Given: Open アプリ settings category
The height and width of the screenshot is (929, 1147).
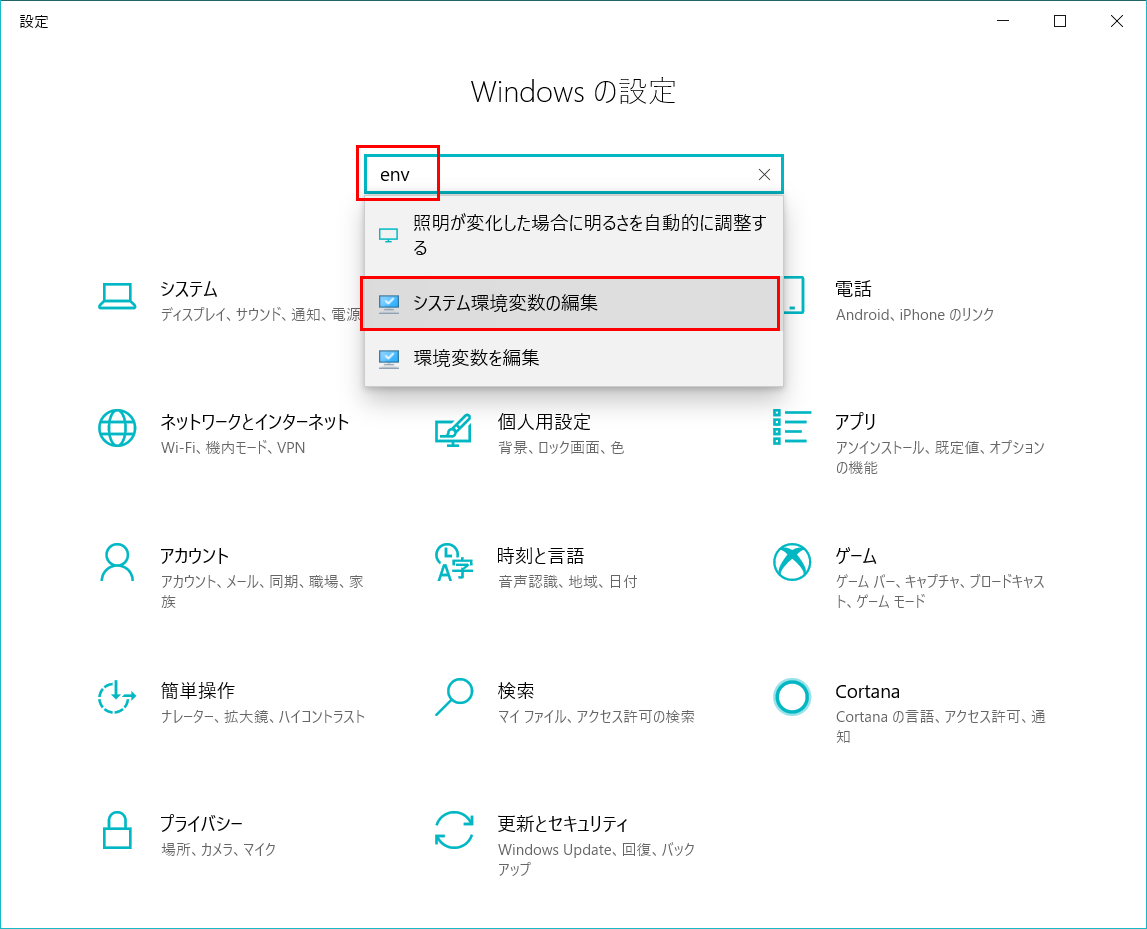Looking at the screenshot, I should (x=855, y=422).
